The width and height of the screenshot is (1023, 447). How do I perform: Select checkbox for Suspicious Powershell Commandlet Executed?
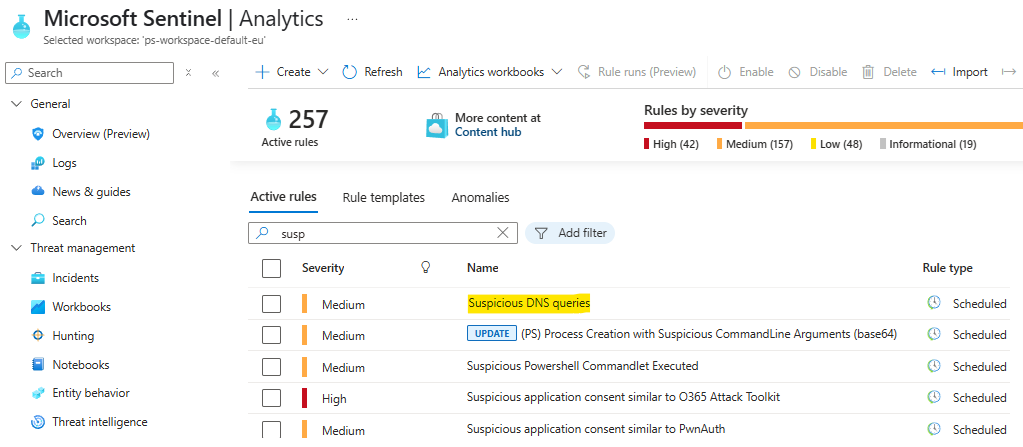pyautogui.click(x=271, y=367)
